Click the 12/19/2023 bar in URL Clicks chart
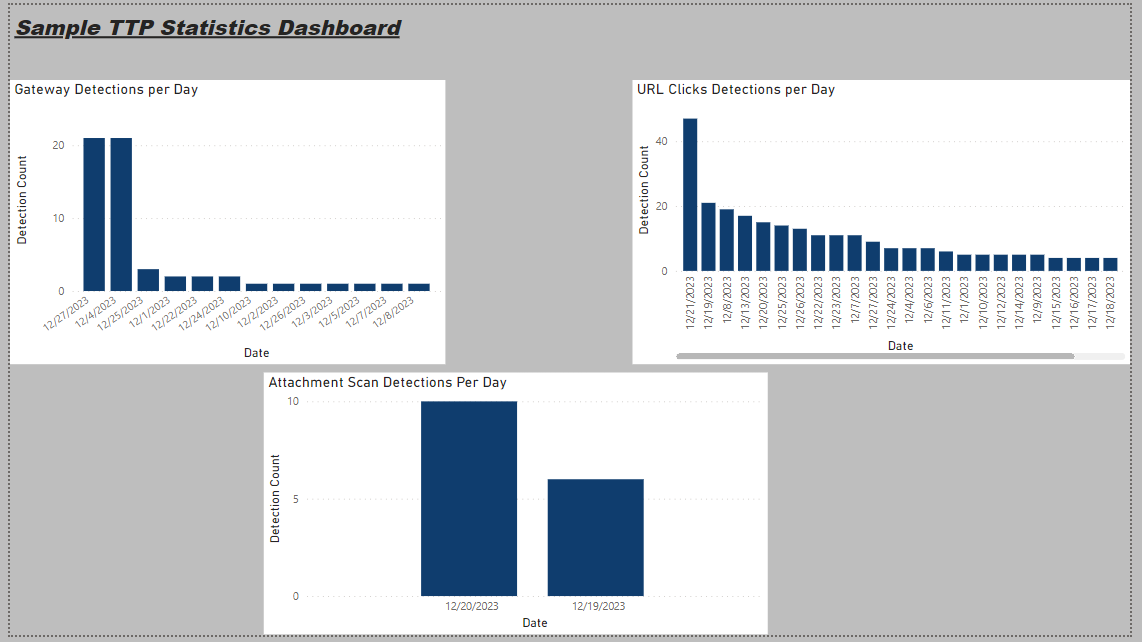1142x642 pixels. (x=708, y=237)
